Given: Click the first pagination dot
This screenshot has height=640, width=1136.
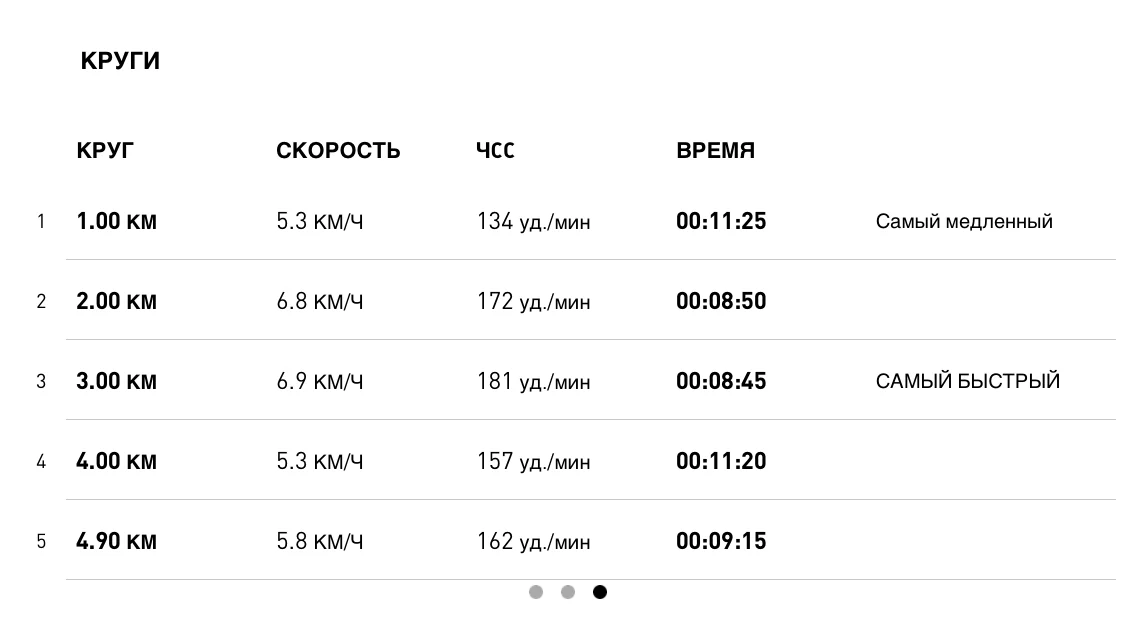Looking at the screenshot, I should [x=536, y=592].
